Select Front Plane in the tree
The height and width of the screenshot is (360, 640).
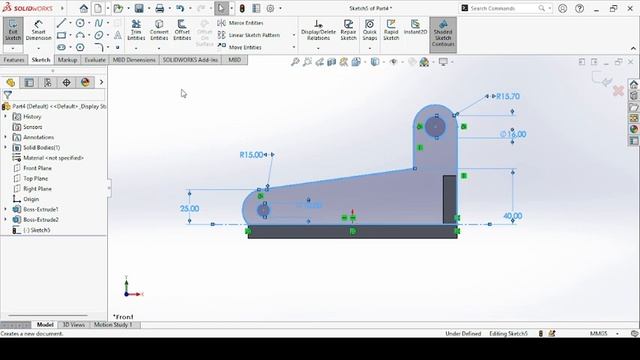coord(37,168)
